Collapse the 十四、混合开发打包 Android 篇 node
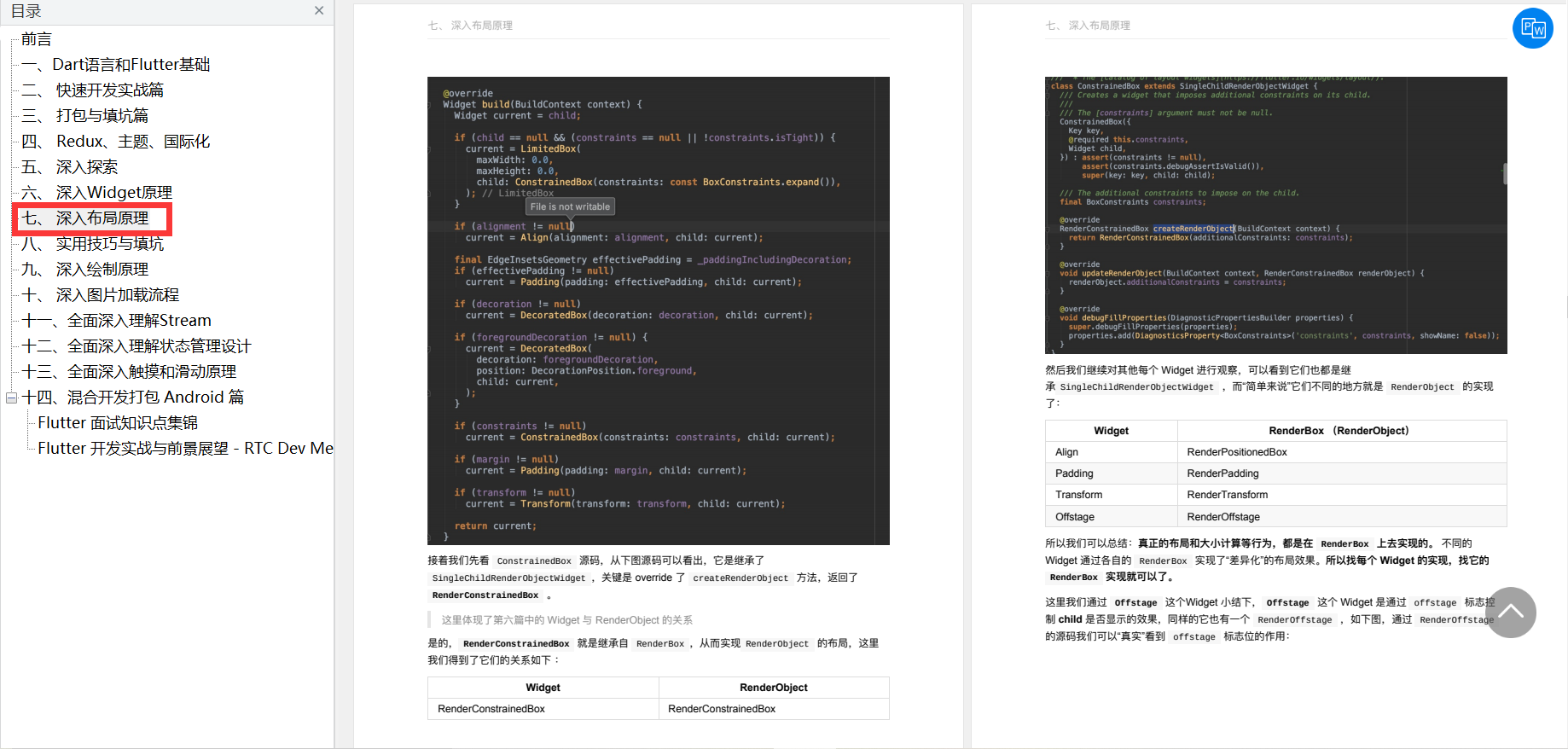 pos(11,398)
